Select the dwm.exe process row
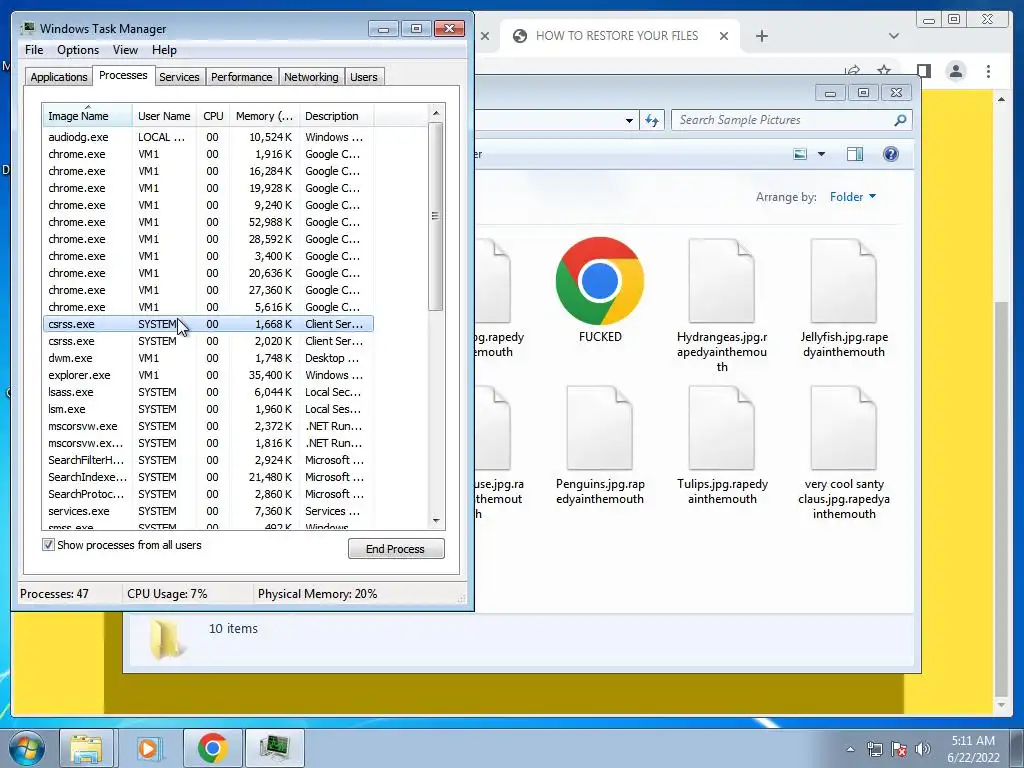The width and height of the screenshot is (1024, 768). (x=208, y=358)
